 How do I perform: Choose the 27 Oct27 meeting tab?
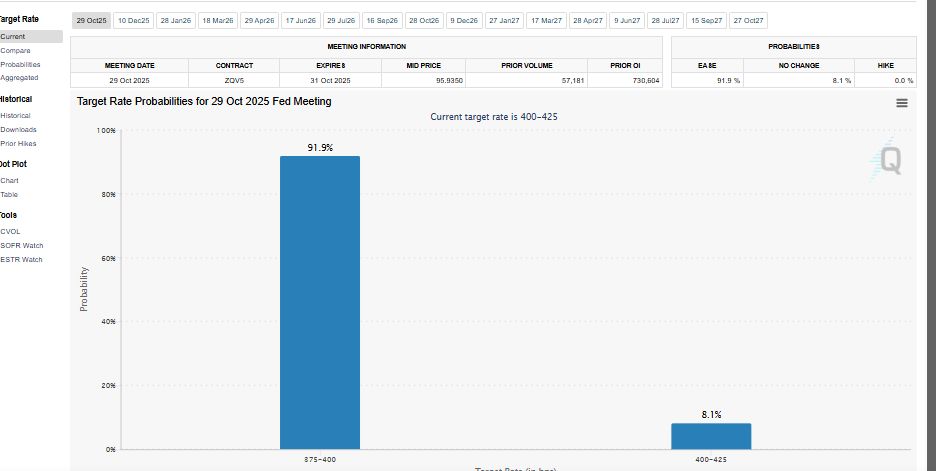pos(749,21)
